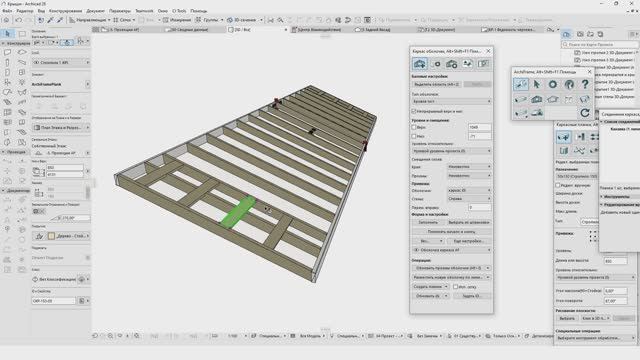Click the third house icon in the Каркас оболочек palette
The width and height of the screenshot is (640, 360).
(x=451, y=64)
